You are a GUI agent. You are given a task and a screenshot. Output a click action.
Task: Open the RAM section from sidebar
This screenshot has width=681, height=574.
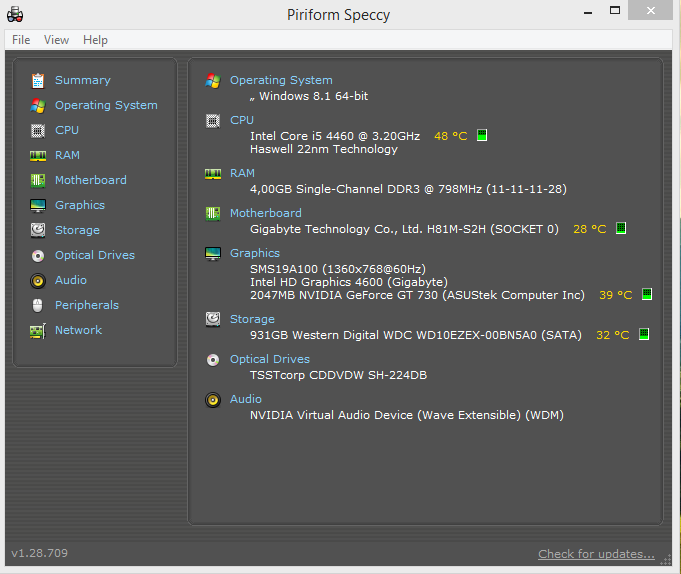click(67, 155)
